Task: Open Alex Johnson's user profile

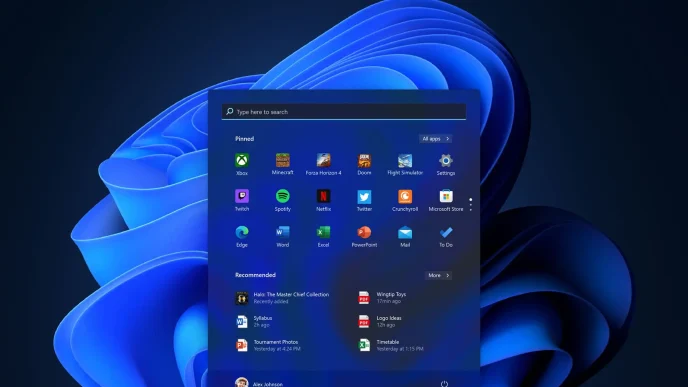Action: click(x=259, y=383)
